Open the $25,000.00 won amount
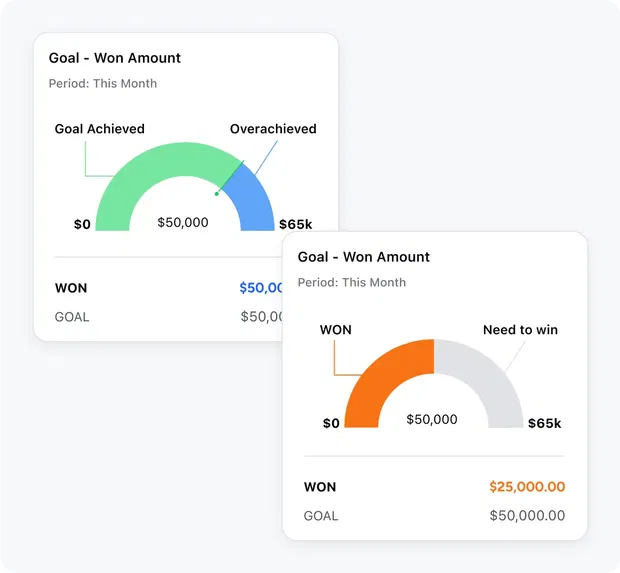Image resolution: width=620 pixels, height=573 pixels. click(527, 487)
